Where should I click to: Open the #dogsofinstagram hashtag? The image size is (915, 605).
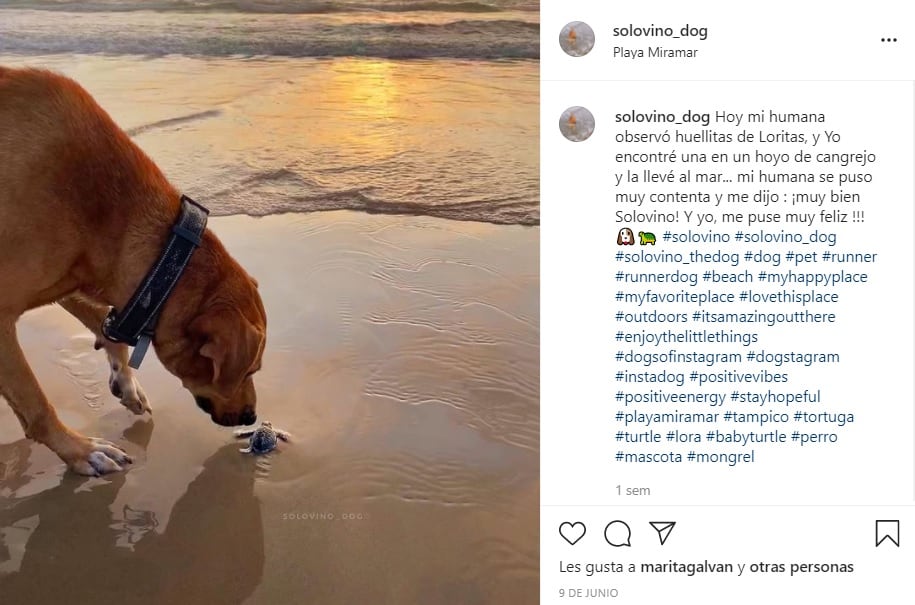click(678, 357)
